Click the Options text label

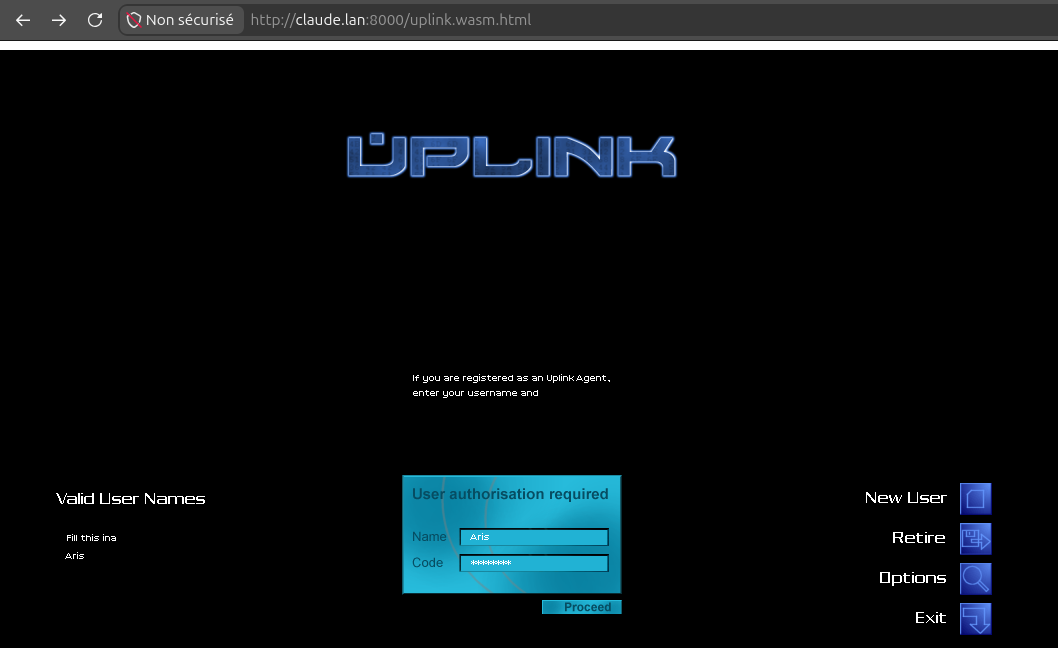[x=912, y=578]
